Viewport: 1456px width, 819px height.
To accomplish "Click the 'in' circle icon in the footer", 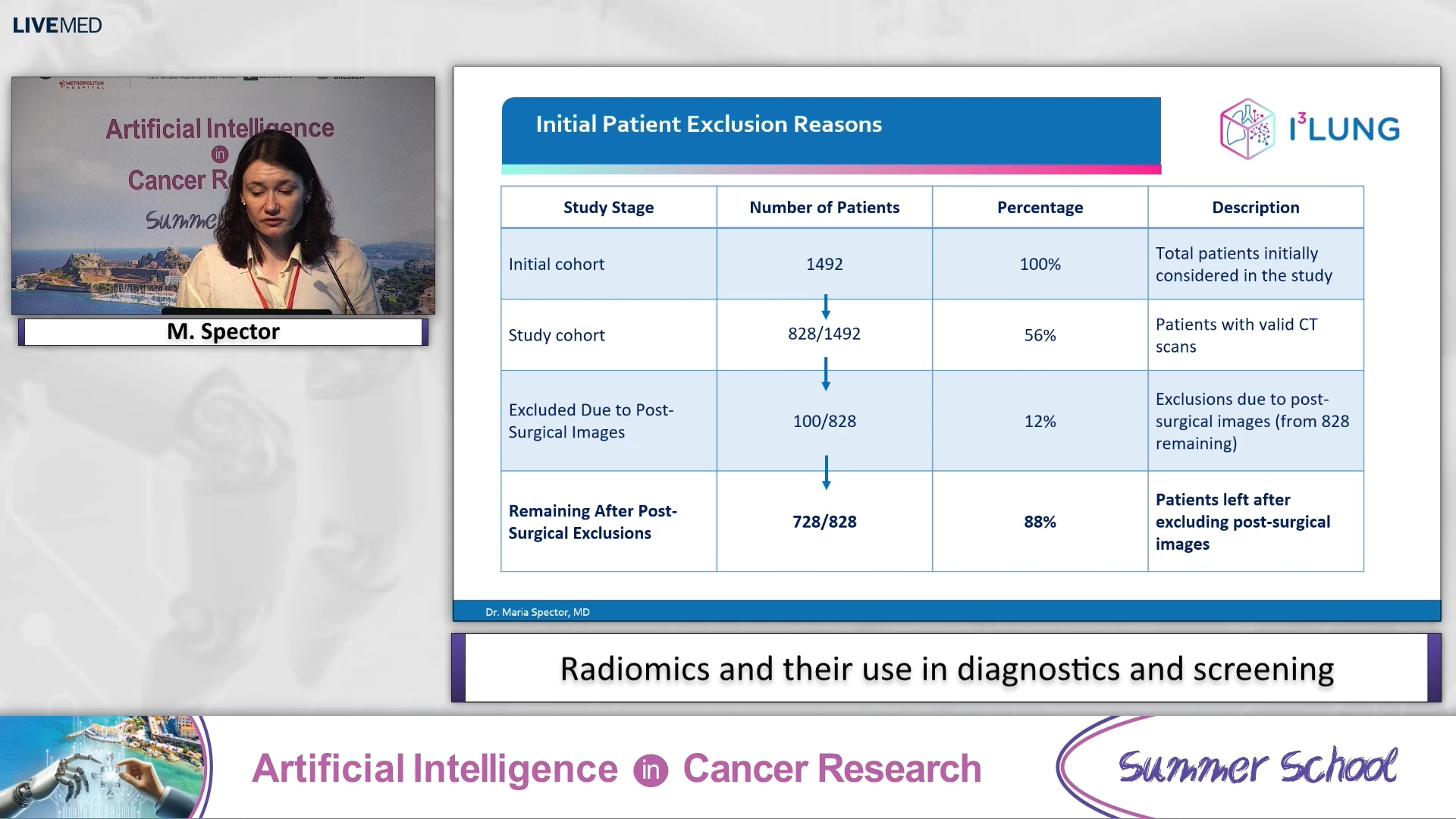I will coord(651,769).
